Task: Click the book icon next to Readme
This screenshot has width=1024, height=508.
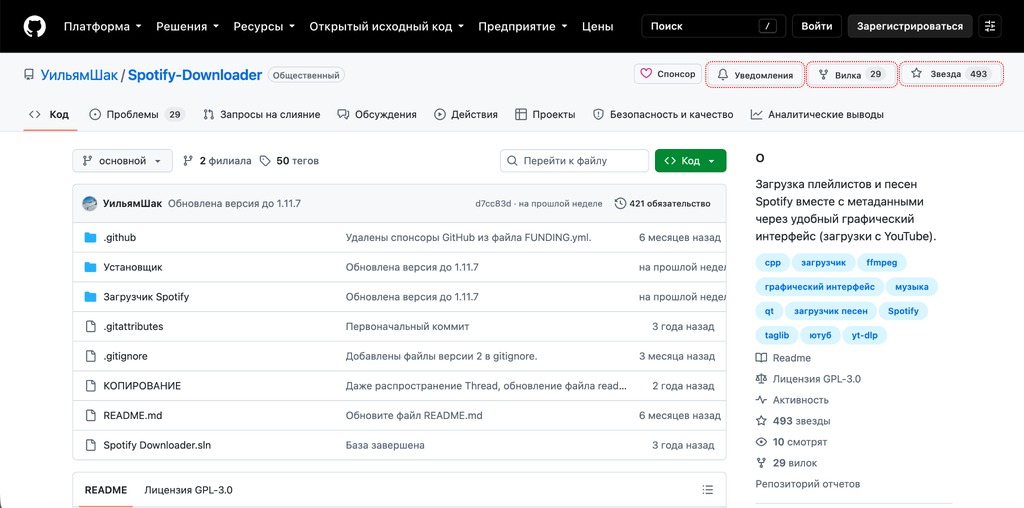Action: [x=761, y=358]
